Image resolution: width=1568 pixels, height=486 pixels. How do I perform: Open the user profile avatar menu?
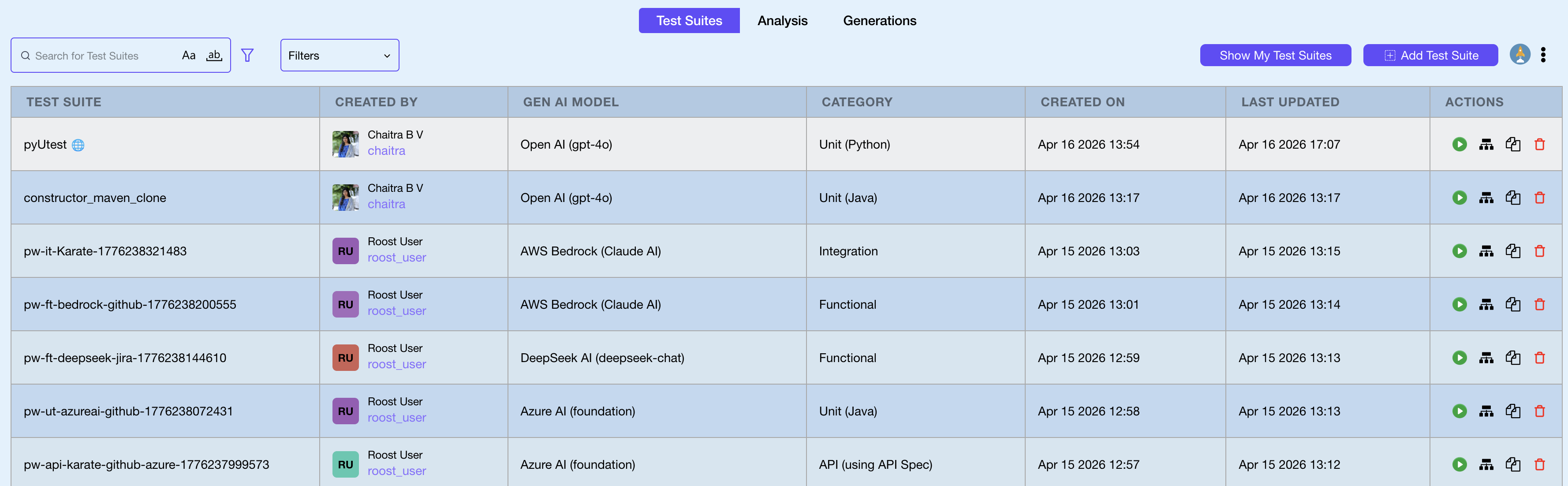click(x=1519, y=55)
